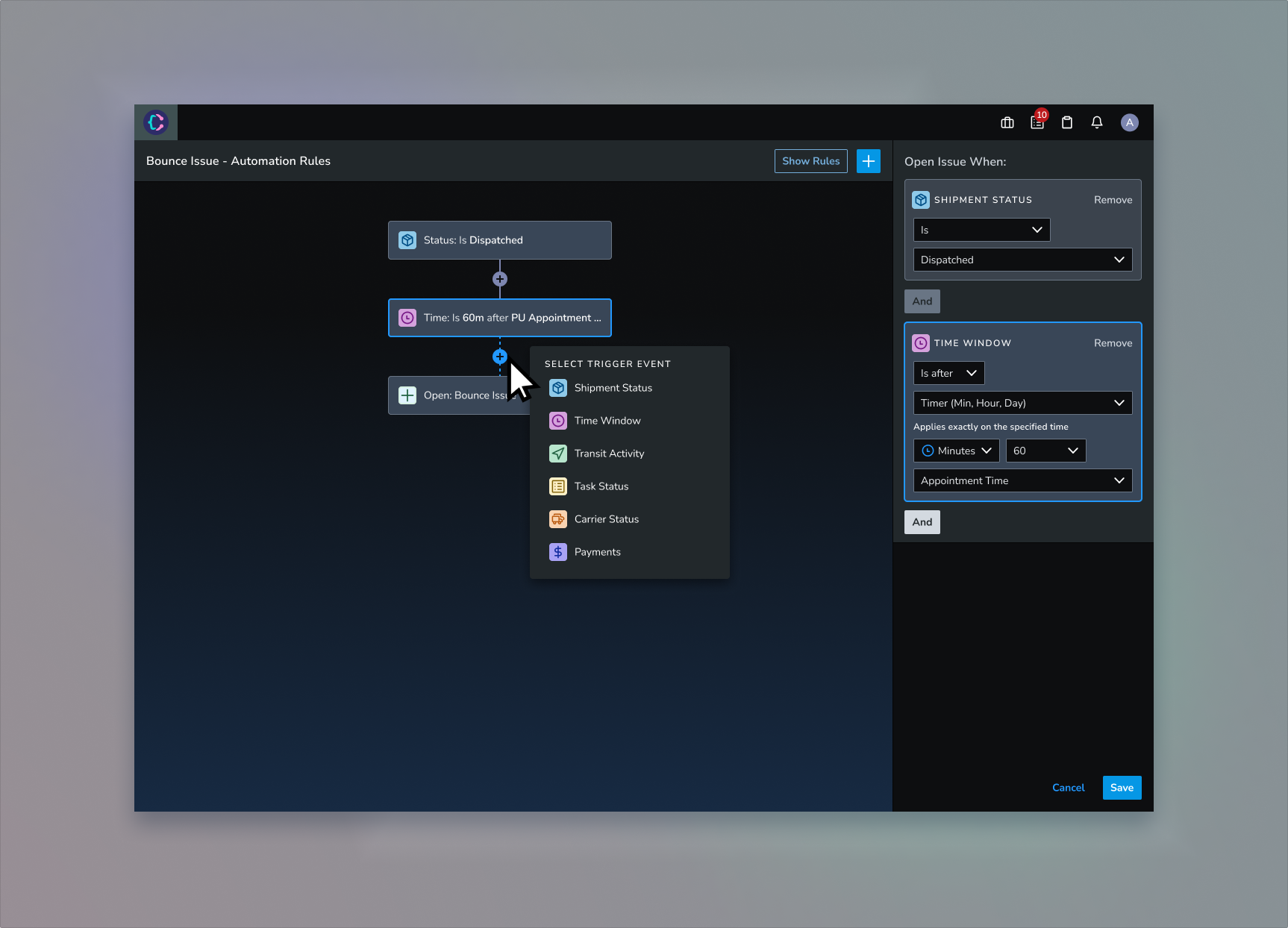Viewport: 1288px width, 928px height.
Task: Select Task Status from the trigger event menu
Action: point(600,486)
